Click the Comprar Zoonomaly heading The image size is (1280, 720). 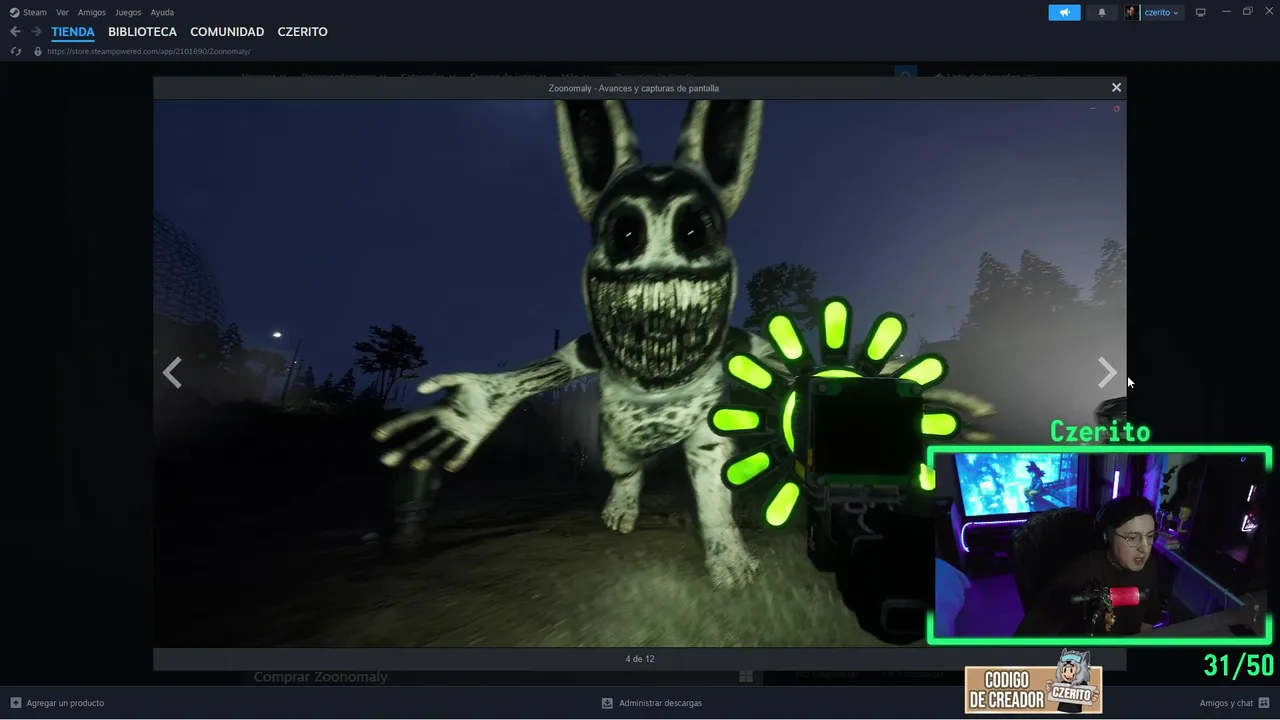point(321,677)
